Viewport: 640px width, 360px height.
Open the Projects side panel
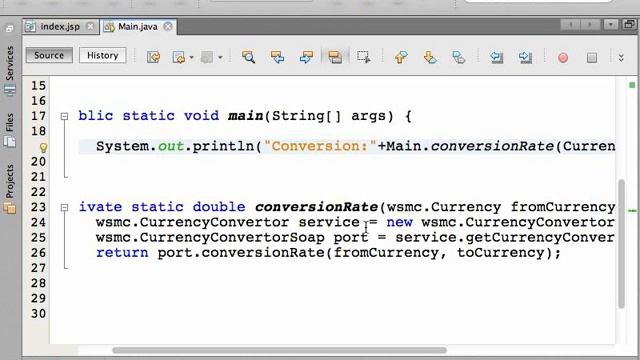(10, 181)
